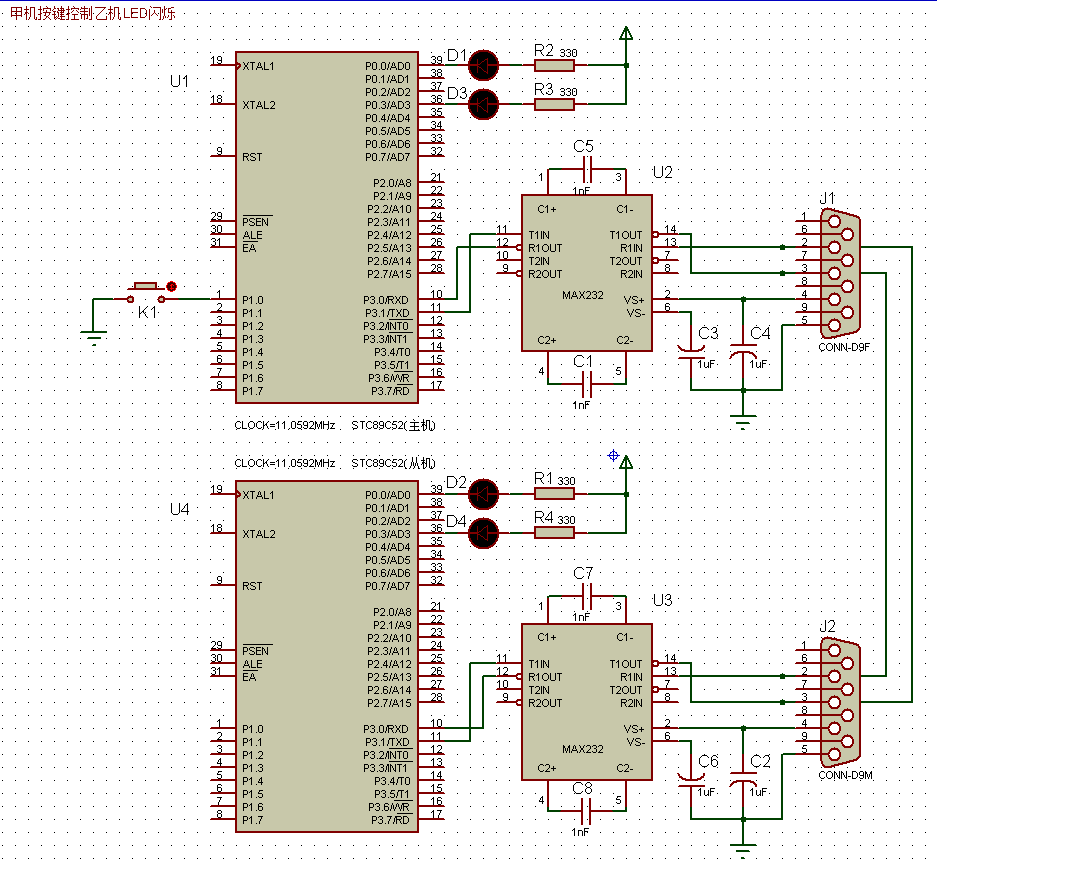Image resolution: width=1066 pixels, height=869 pixels.
Task: Click the U3 reference label
Action: tap(663, 600)
